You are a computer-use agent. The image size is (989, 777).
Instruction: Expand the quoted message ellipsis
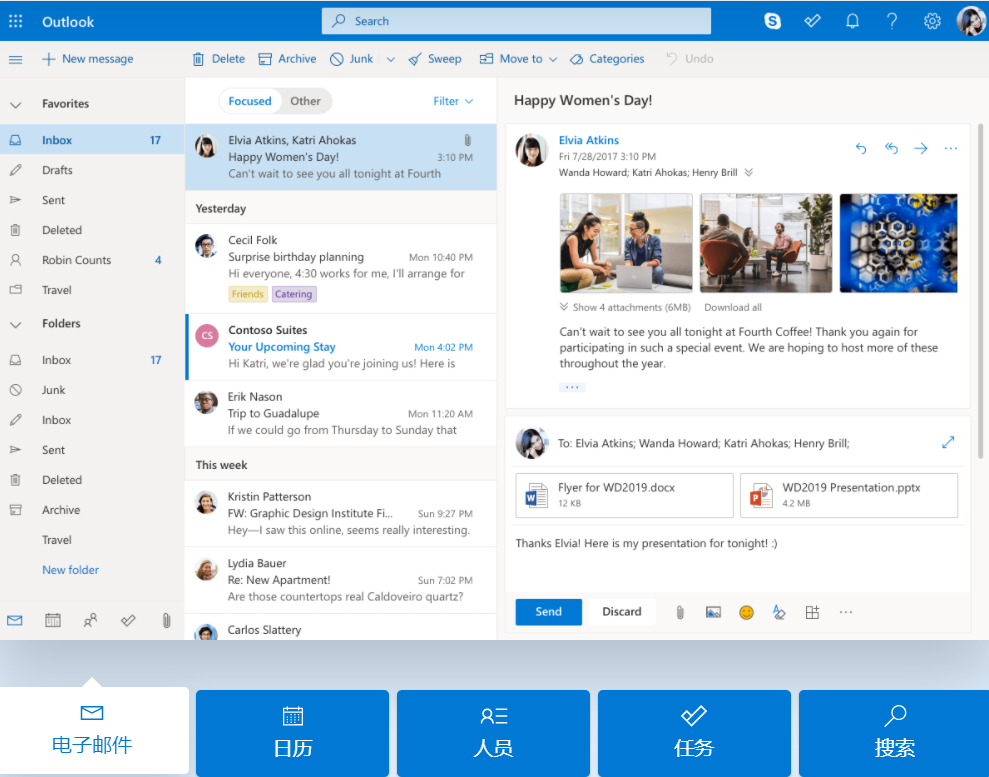click(x=572, y=387)
